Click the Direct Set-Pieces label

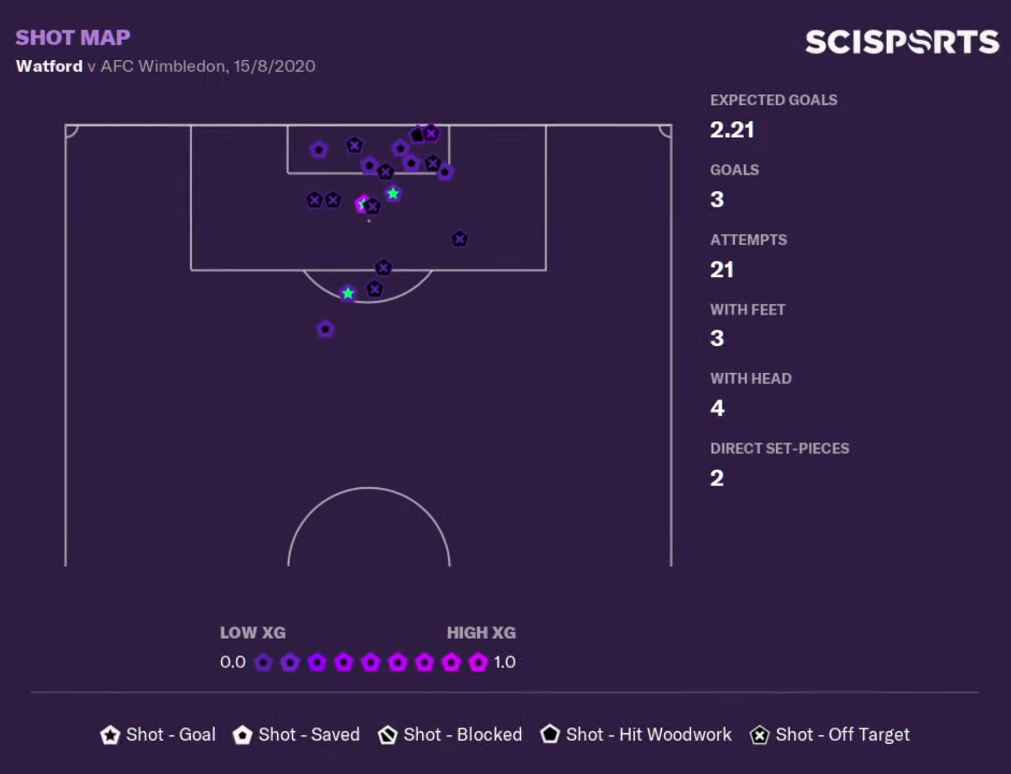point(780,448)
